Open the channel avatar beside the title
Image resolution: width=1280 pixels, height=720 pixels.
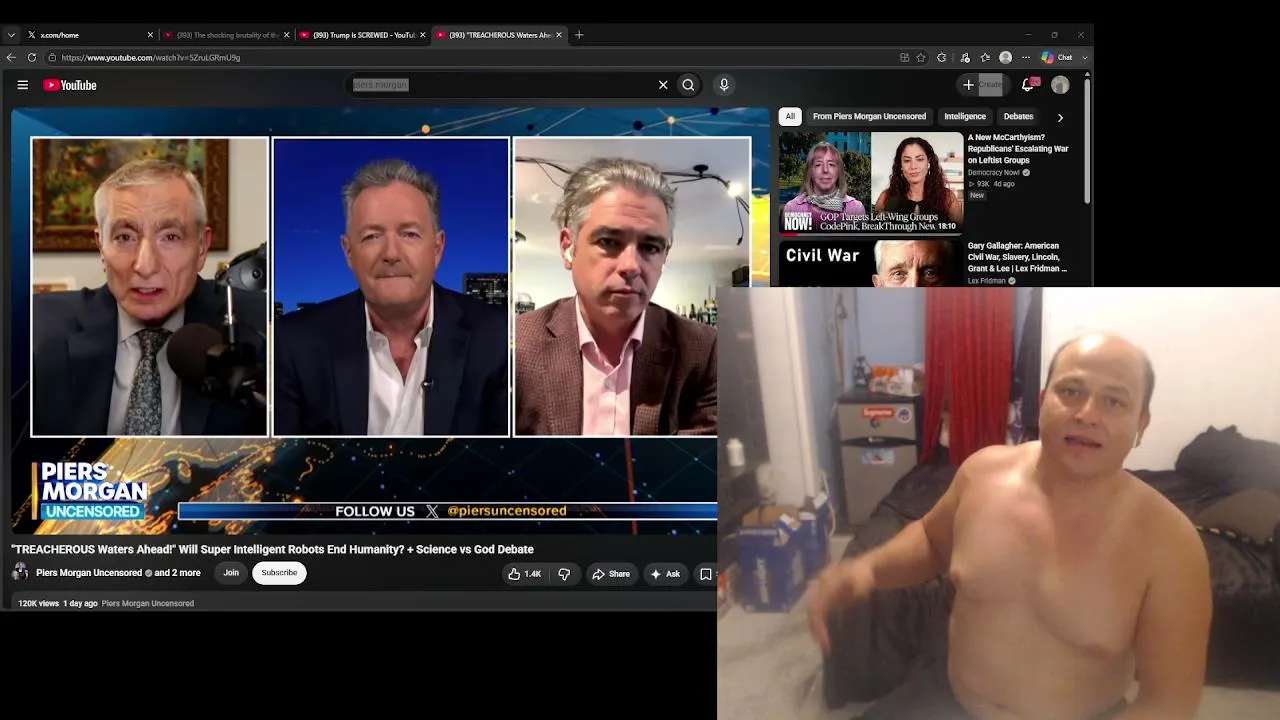point(20,573)
